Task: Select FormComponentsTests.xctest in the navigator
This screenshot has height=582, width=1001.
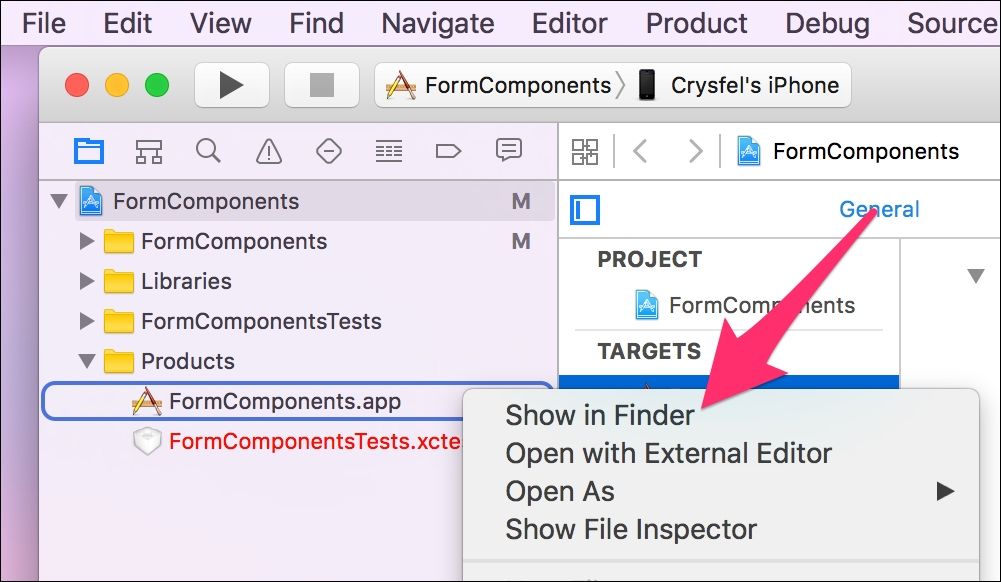Action: [315, 442]
